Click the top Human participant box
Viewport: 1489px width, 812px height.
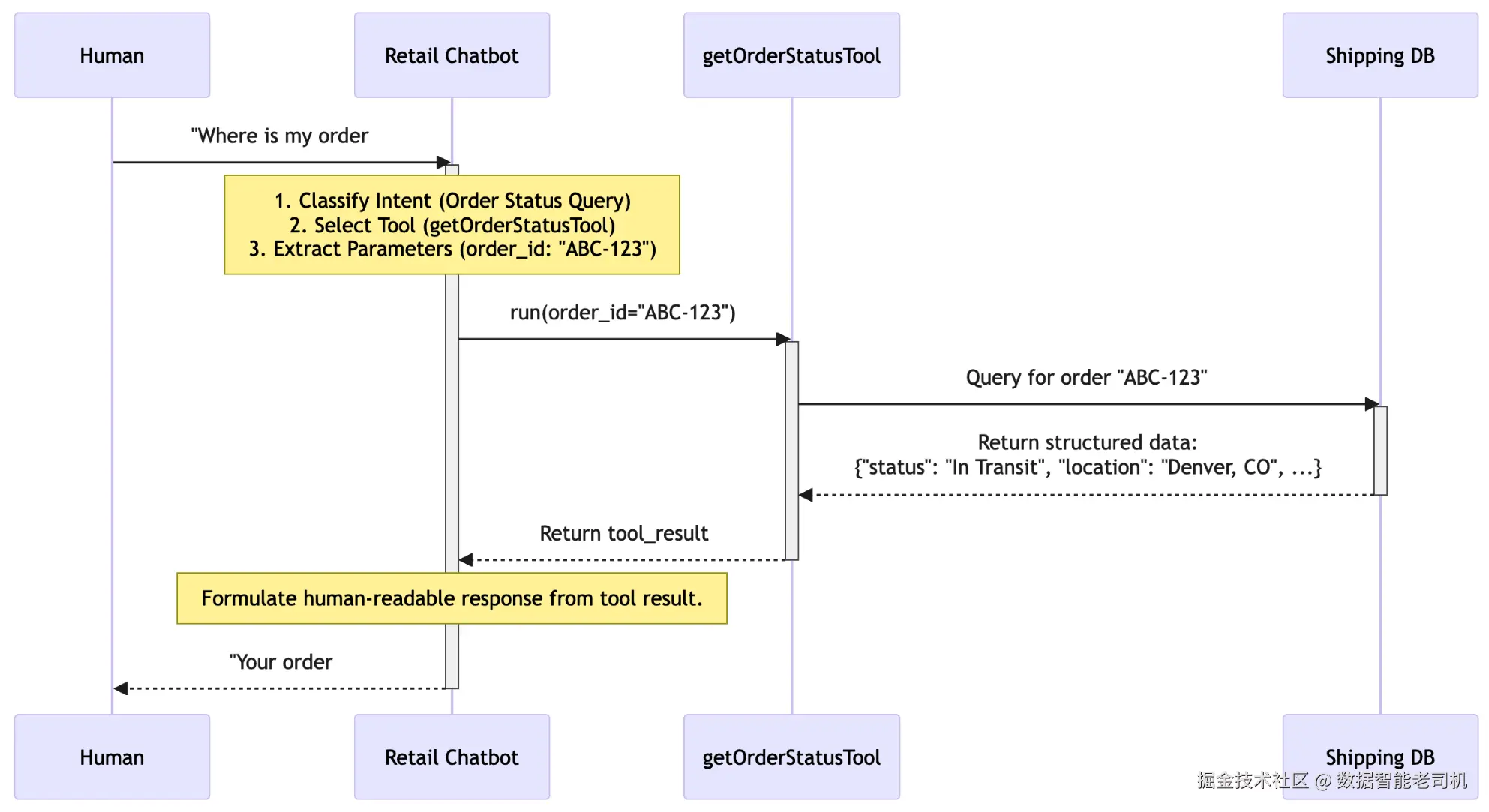112,55
